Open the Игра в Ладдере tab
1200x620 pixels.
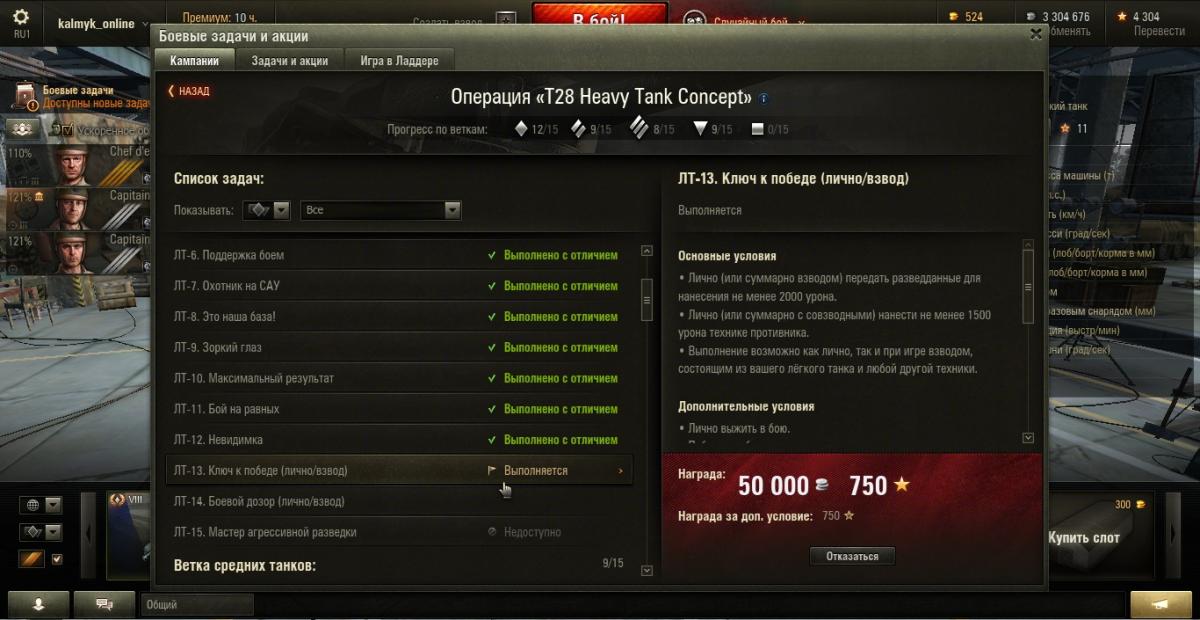coord(399,61)
